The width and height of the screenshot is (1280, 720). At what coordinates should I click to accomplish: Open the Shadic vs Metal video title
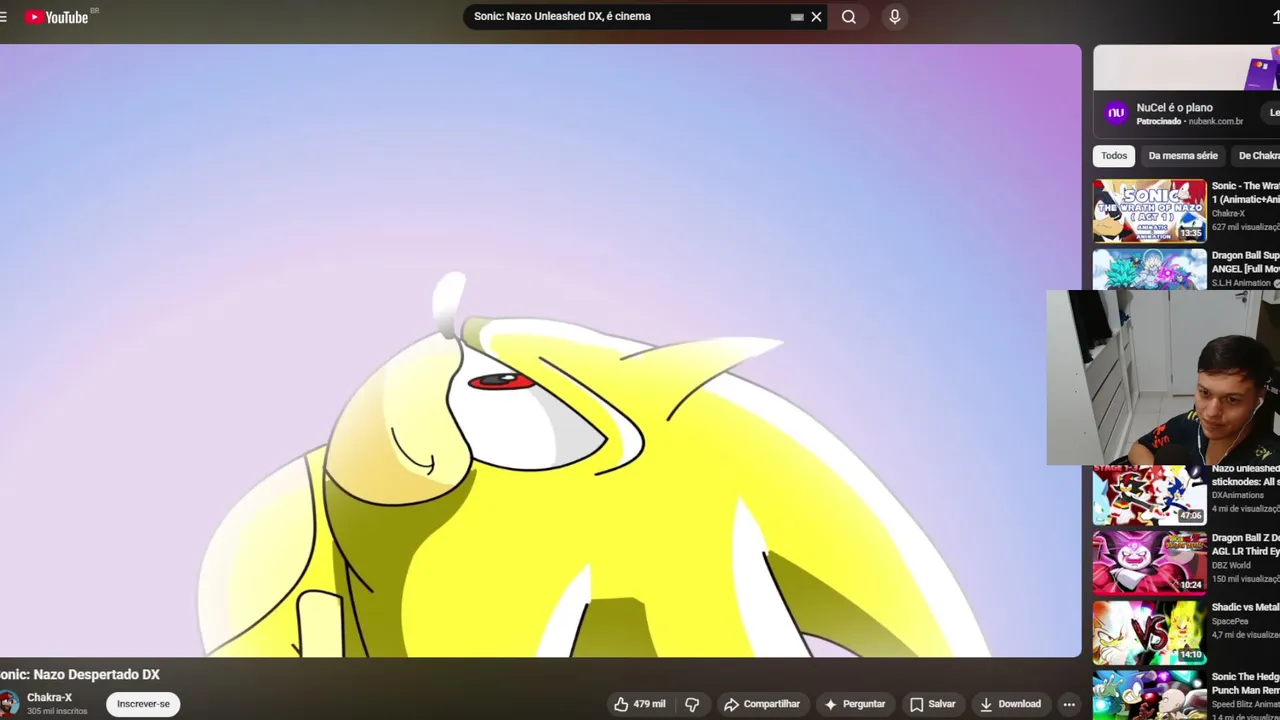pyautogui.click(x=1245, y=607)
